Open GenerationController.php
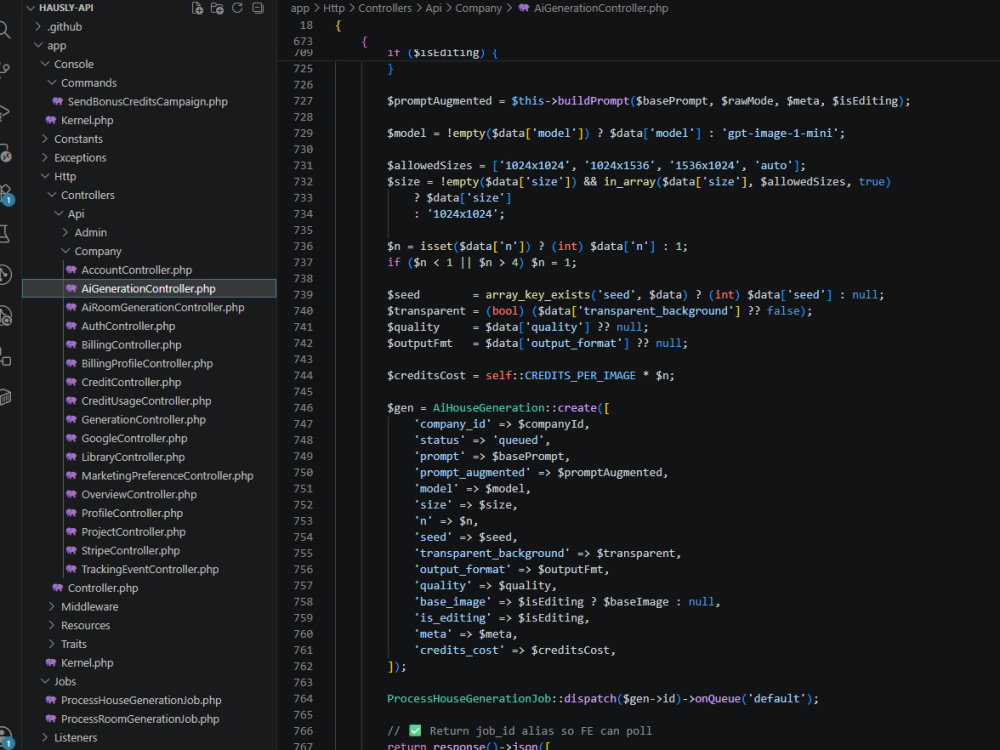 [143, 420]
